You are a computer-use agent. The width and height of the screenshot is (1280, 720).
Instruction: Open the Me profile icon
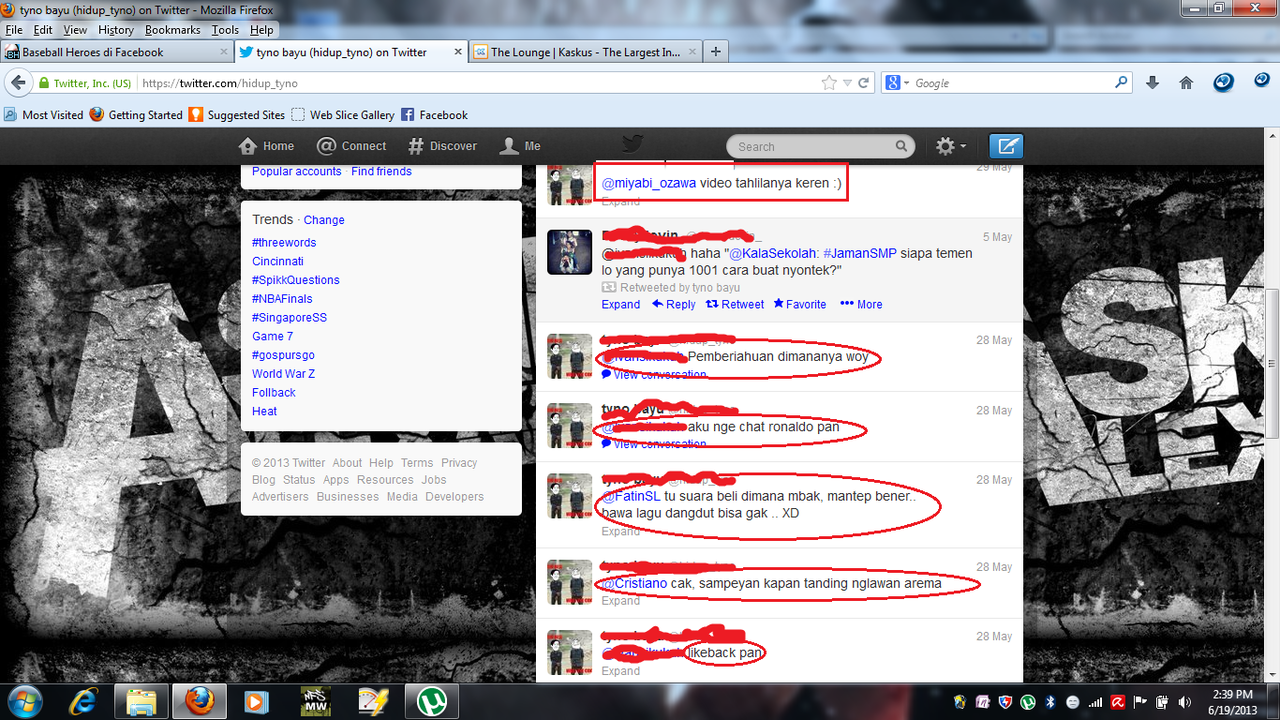pos(508,146)
